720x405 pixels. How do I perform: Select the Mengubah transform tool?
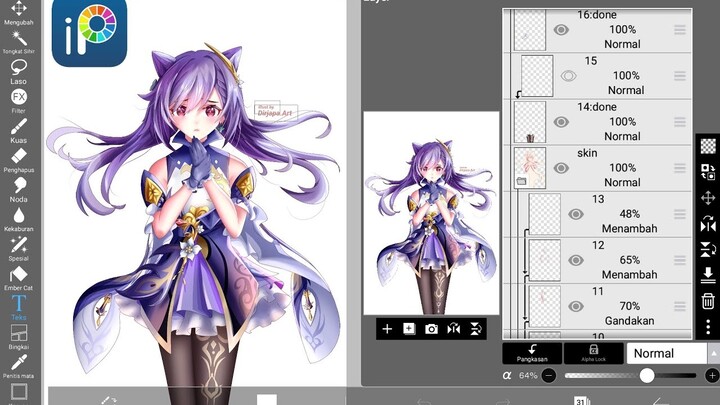(x=18, y=11)
